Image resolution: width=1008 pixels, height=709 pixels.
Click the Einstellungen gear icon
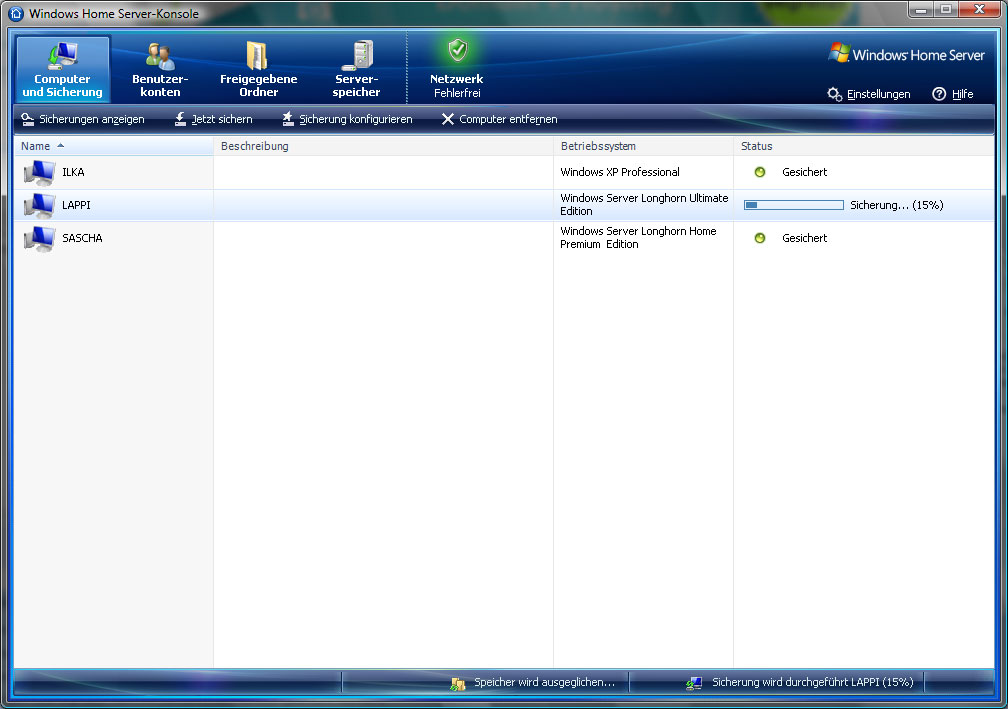834,94
